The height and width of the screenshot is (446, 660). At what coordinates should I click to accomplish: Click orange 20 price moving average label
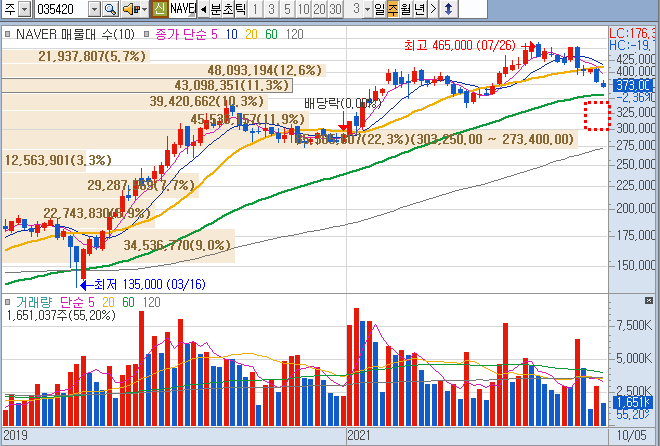pyautogui.click(x=251, y=34)
